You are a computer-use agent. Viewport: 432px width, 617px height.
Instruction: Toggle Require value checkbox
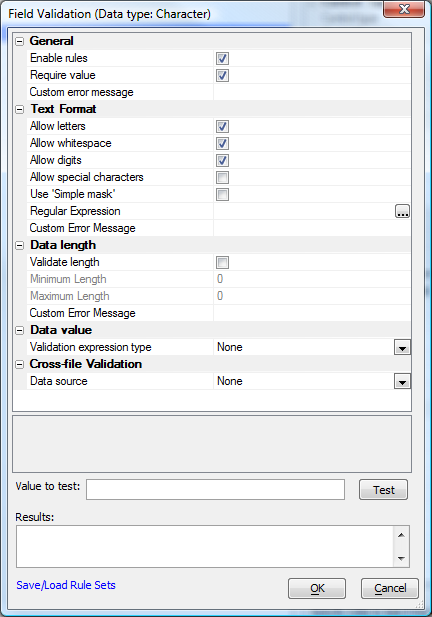[222, 76]
